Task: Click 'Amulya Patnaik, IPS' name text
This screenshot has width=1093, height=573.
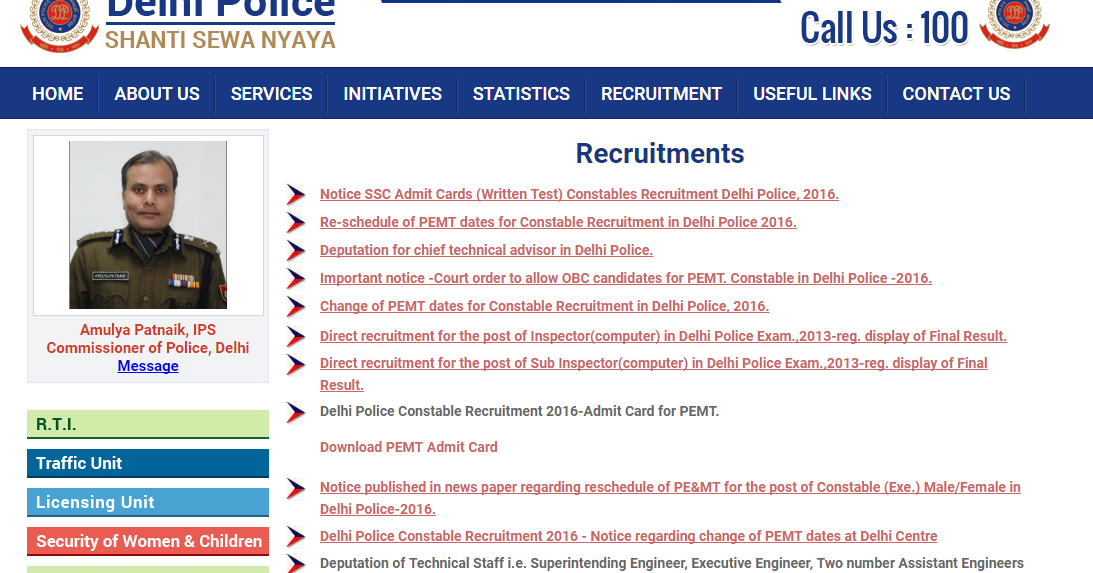Action: pos(148,330)
